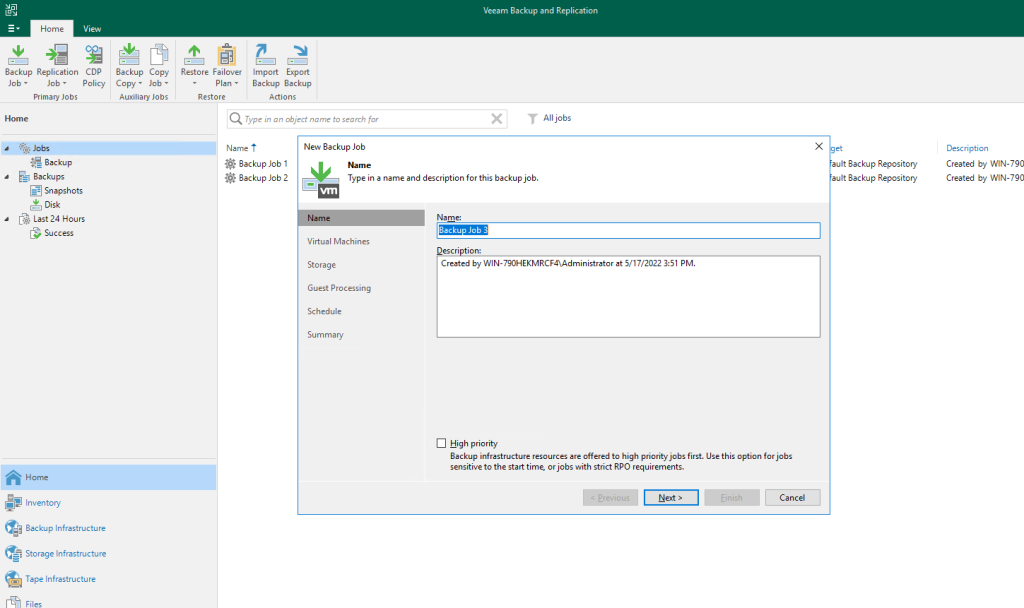
Task: Click the Backup Infrastructure view icon
Action: [x=13, y=528]
